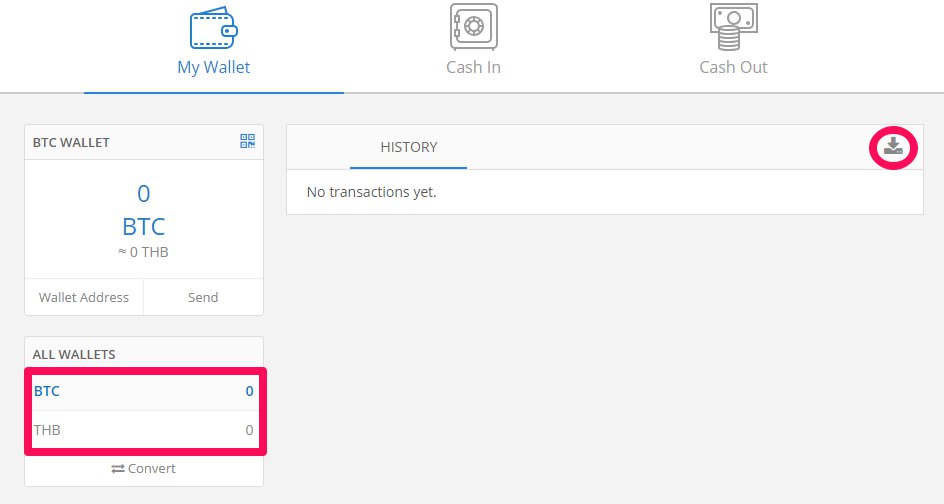Image resolution: width=944 pixels, height=504 pixels.
Task: Click the Convert link below All Wallets
Action: 144,468
